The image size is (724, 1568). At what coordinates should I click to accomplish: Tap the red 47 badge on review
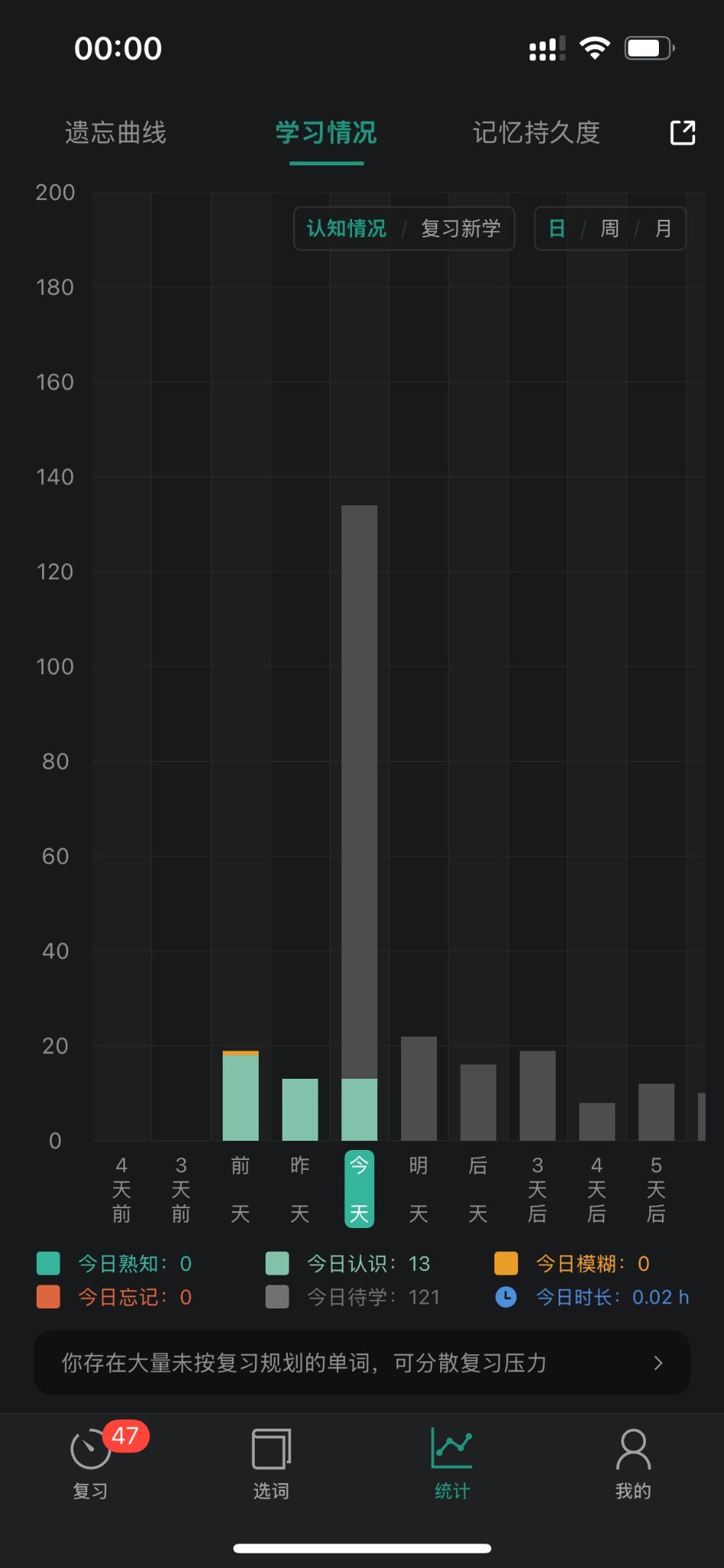point(126,1435)
